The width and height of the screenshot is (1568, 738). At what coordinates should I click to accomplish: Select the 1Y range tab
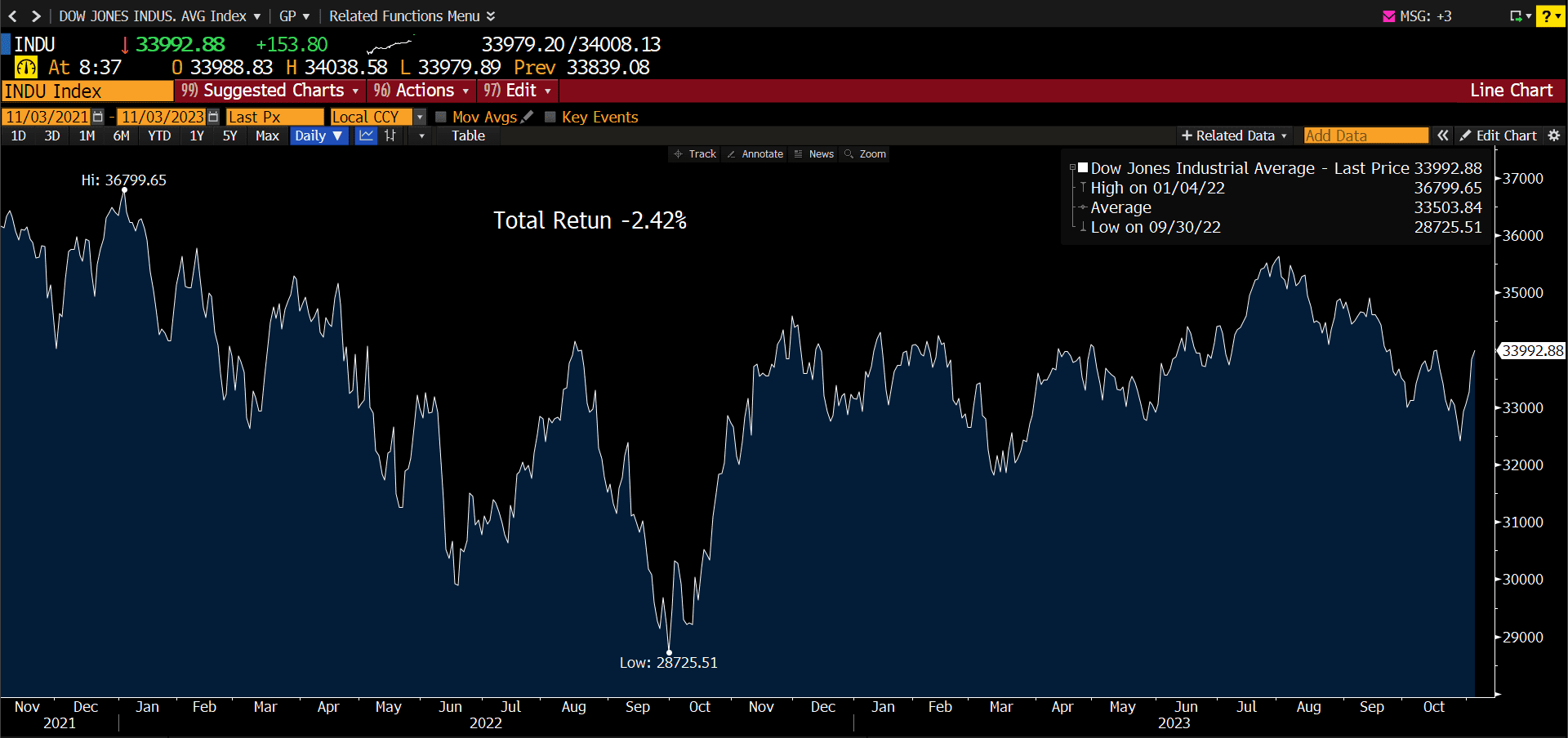point(197,136)
